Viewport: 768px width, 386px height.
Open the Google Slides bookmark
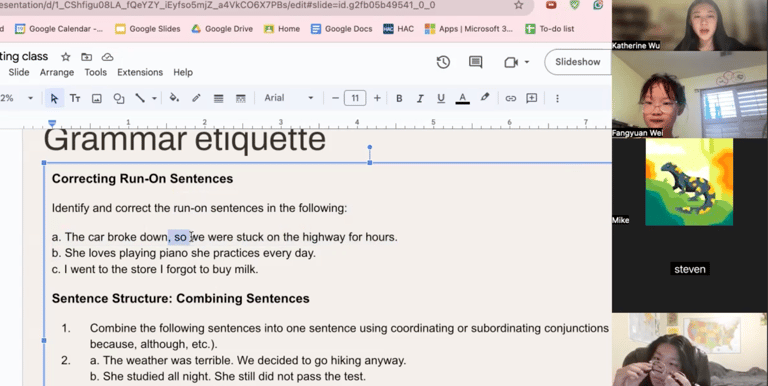(x=148, y=29)
